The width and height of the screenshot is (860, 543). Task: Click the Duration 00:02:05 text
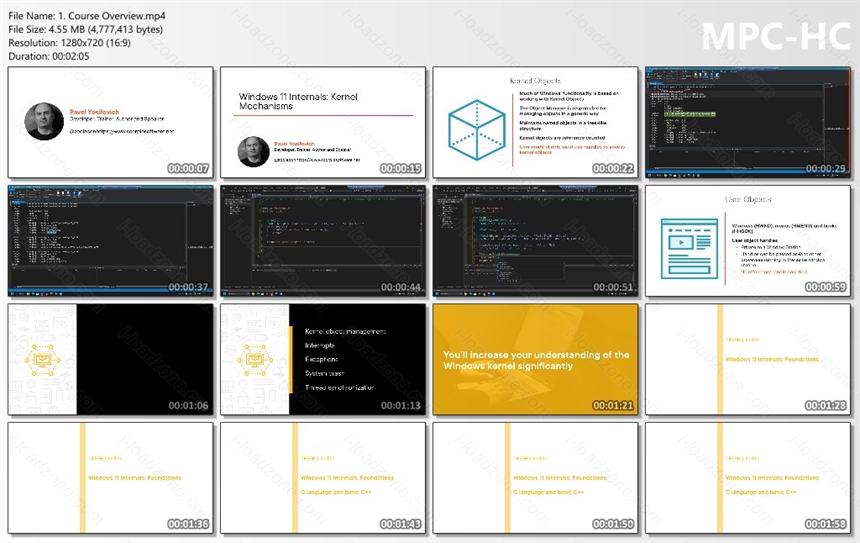tap(48, 56)
